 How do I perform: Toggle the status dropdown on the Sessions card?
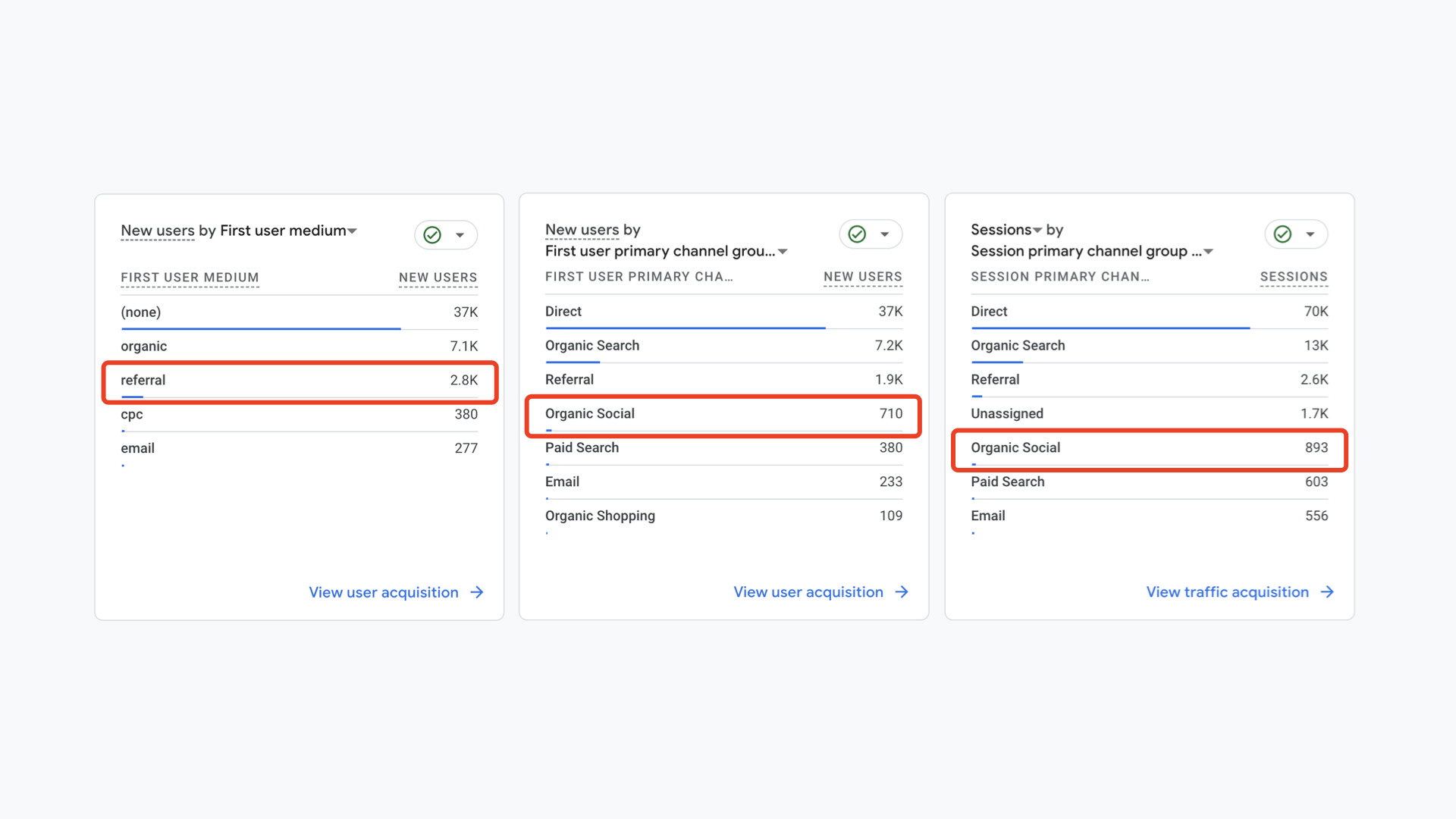(x=1312, y=234)
